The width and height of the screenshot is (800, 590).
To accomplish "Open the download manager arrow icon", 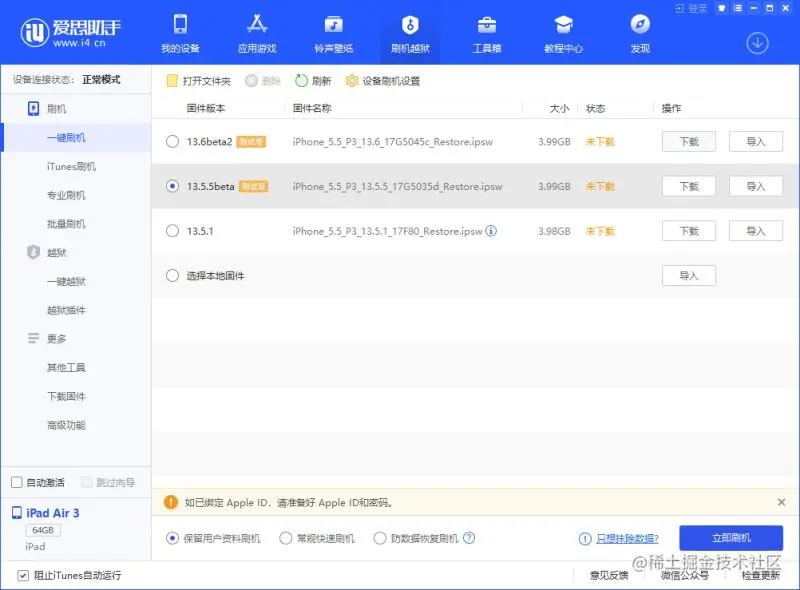I will [x=757, y=43].
